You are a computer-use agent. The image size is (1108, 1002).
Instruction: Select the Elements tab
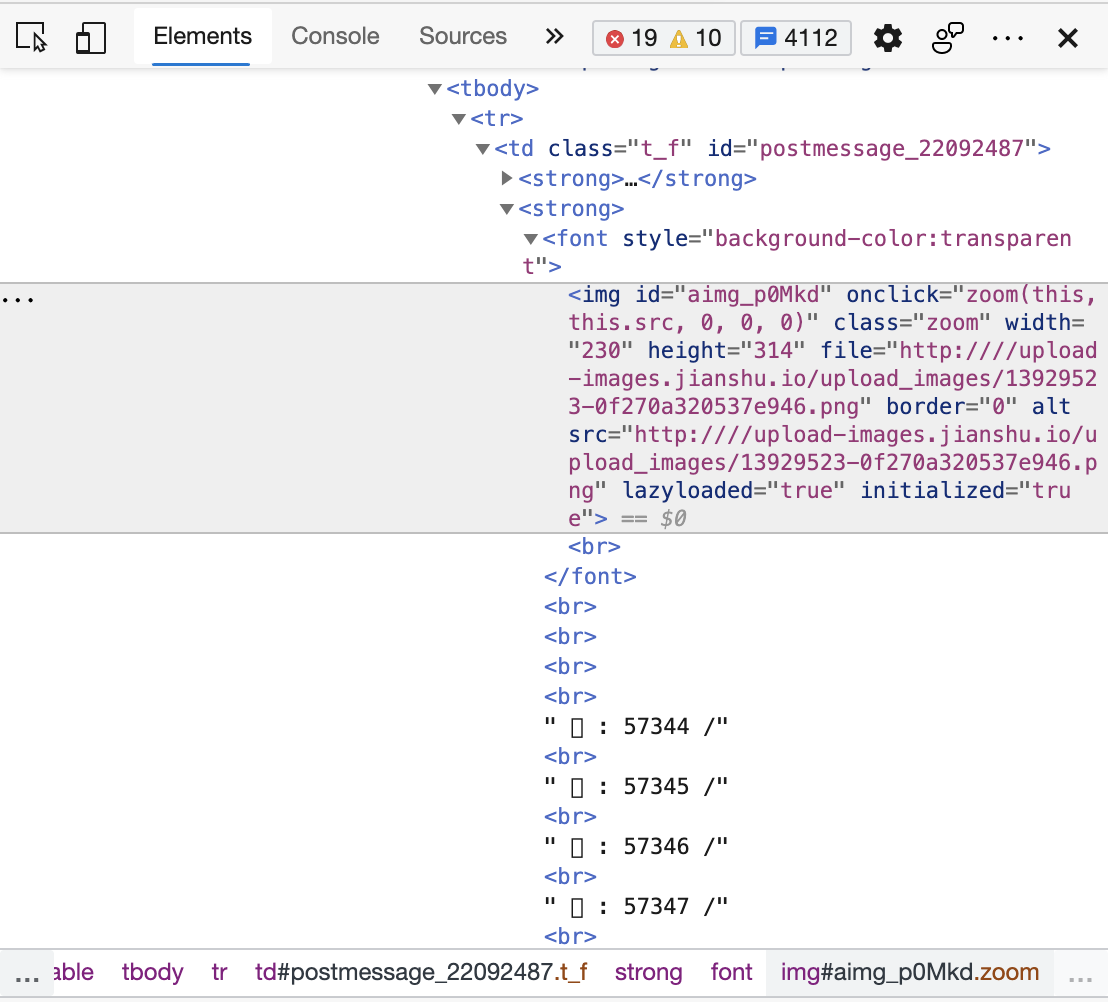[x=202, y=37]
